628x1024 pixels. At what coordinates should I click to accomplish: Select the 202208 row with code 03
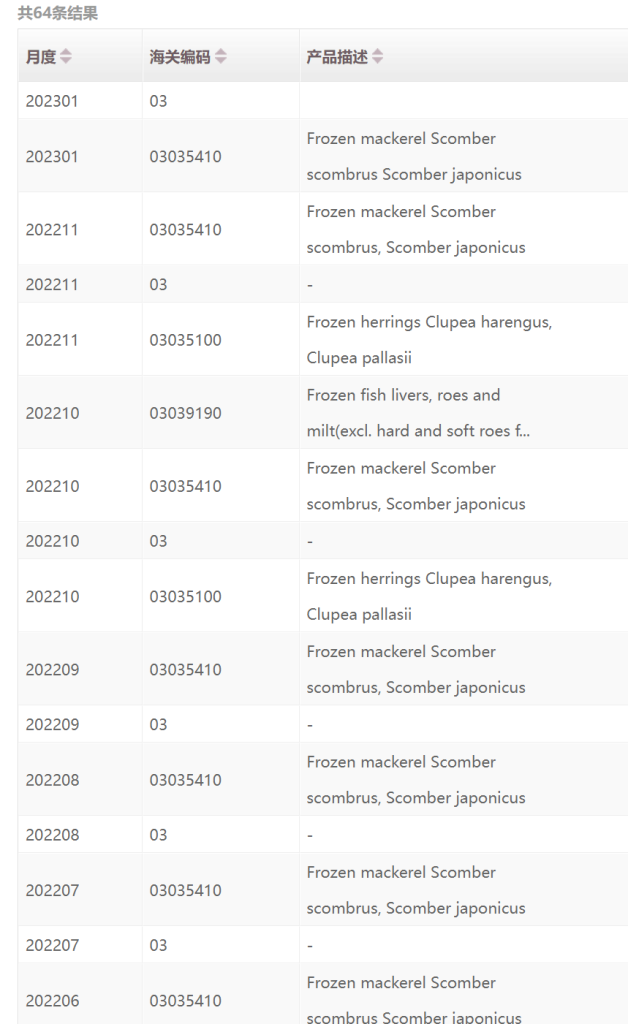tap(323, 835)
